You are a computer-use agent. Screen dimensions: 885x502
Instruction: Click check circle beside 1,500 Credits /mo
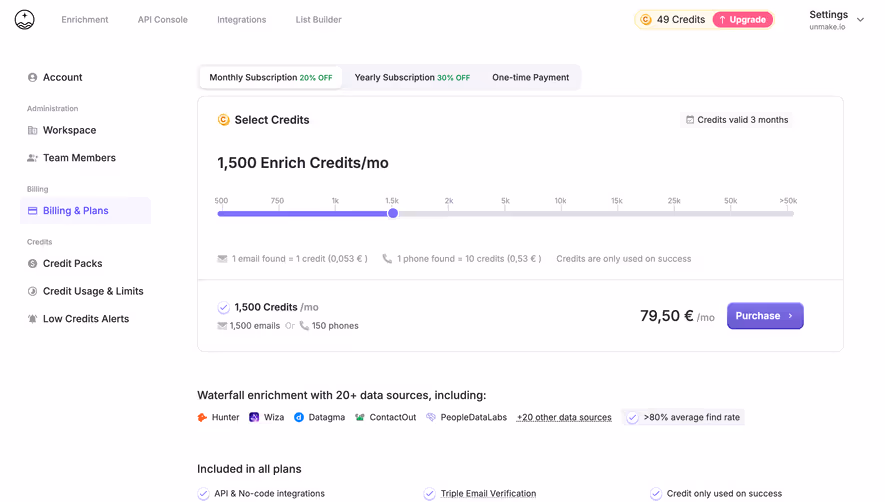tap(224, 307)
